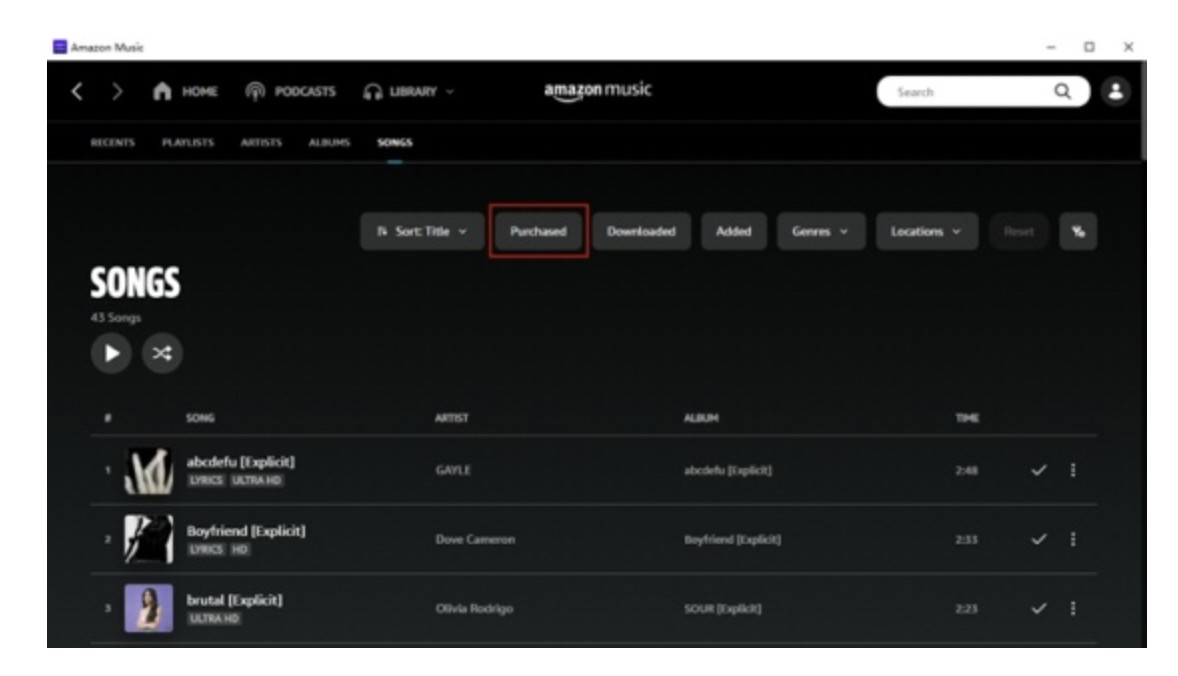Screen dimensions: 1178x676
Task: Open more options for abcdefu
Action: click(1073, 470)
